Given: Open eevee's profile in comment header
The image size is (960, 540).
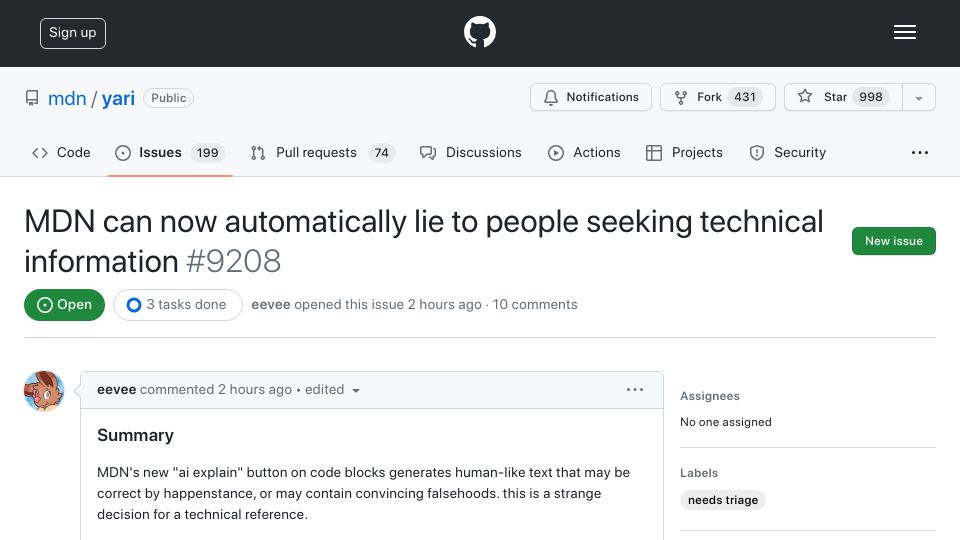Looking at the screenshot, I should tap(116, 389).
